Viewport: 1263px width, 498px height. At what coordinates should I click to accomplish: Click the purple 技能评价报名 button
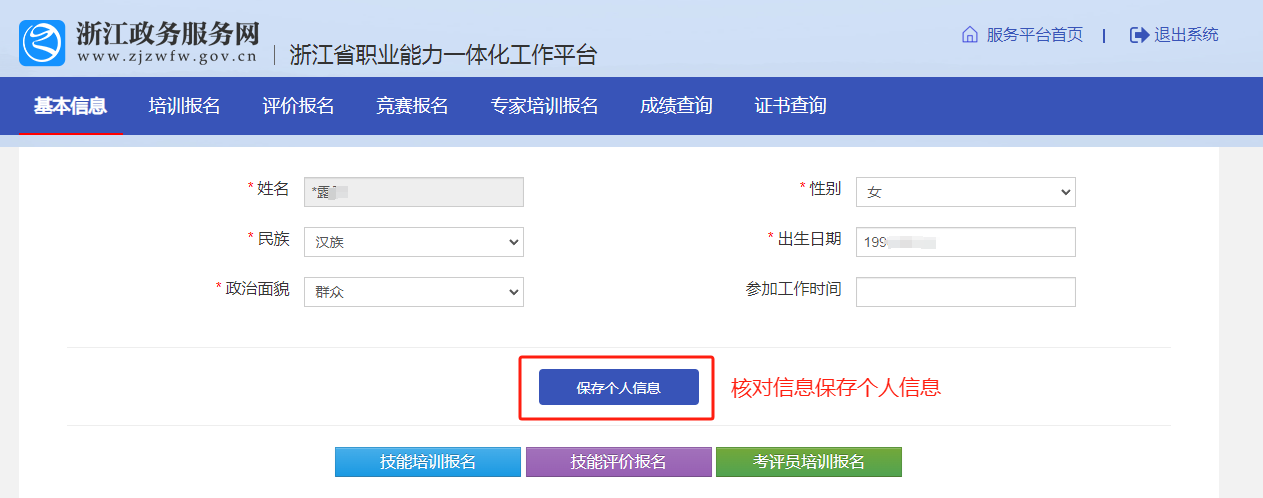point(618,462)
